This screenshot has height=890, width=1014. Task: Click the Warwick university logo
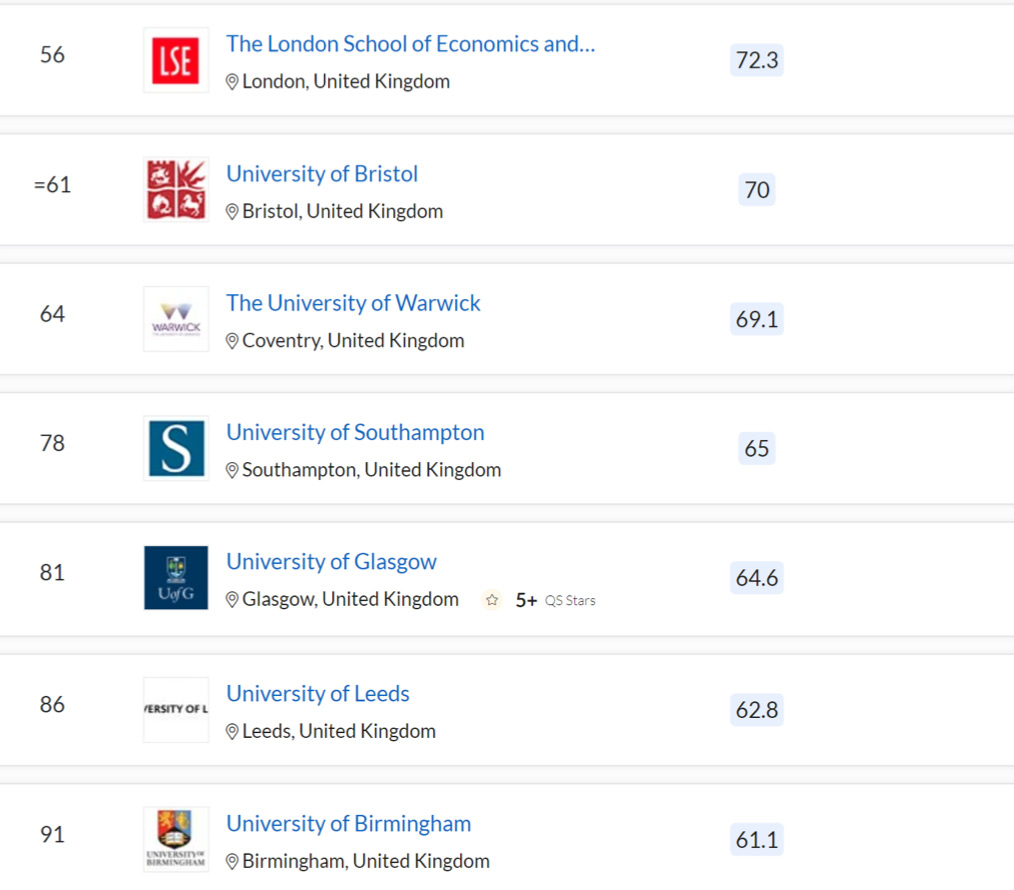pos(175,318)
